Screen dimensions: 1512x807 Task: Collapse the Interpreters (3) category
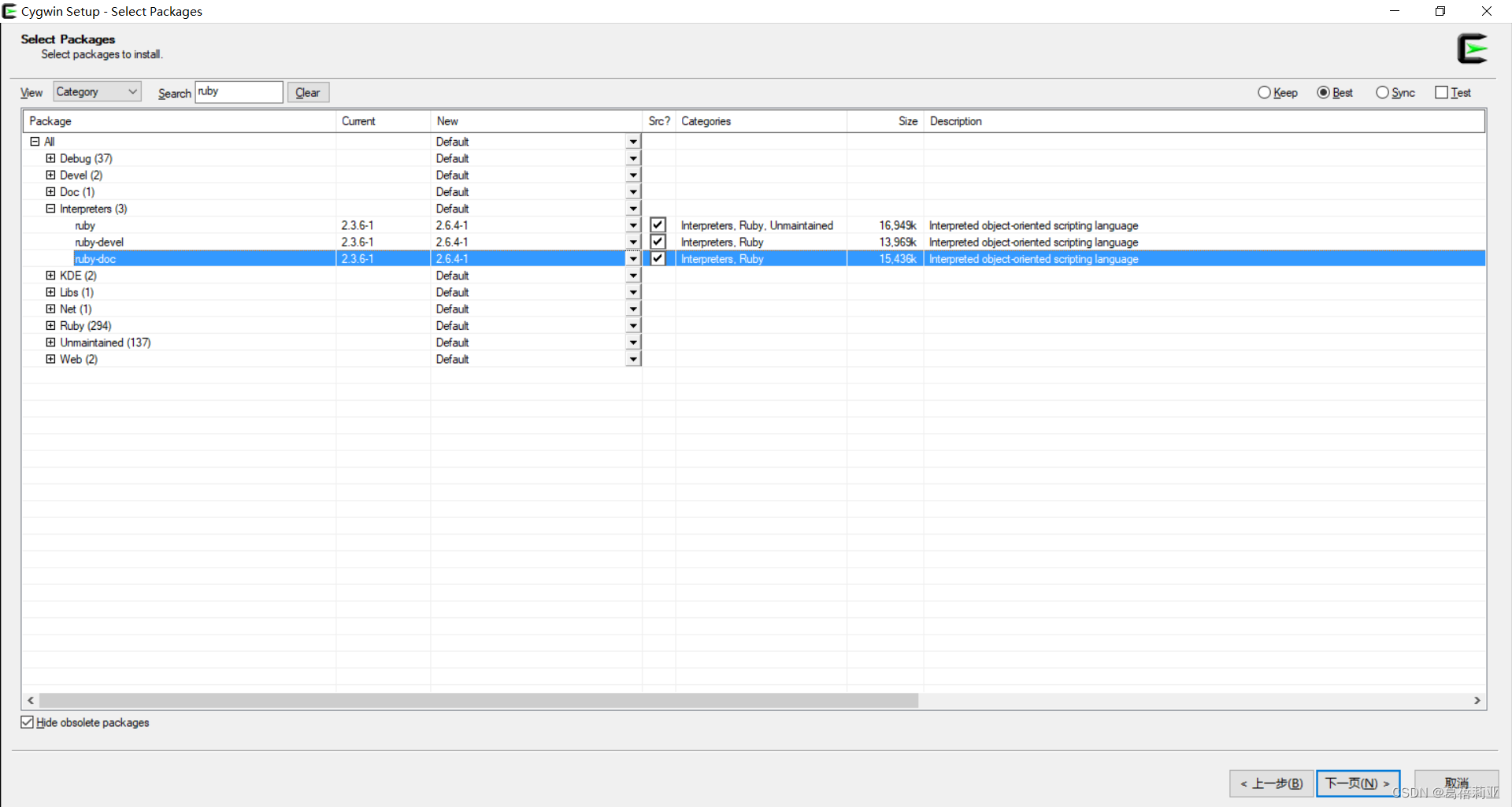click(x=50, y=209)
